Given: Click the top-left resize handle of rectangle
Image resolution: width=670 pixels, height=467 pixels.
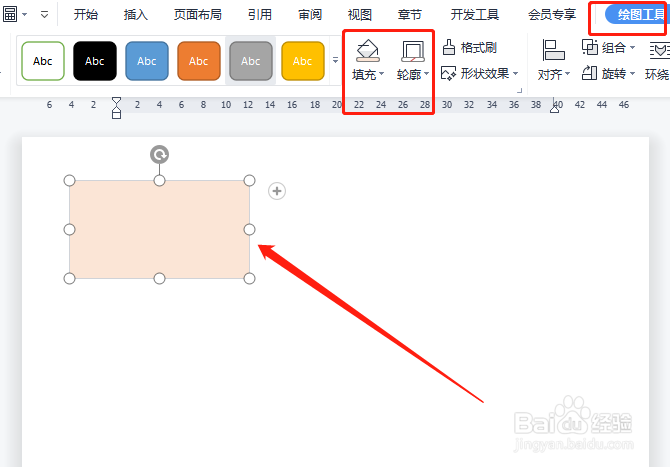Looking at the screenshot, I should (x=69, y=180).
